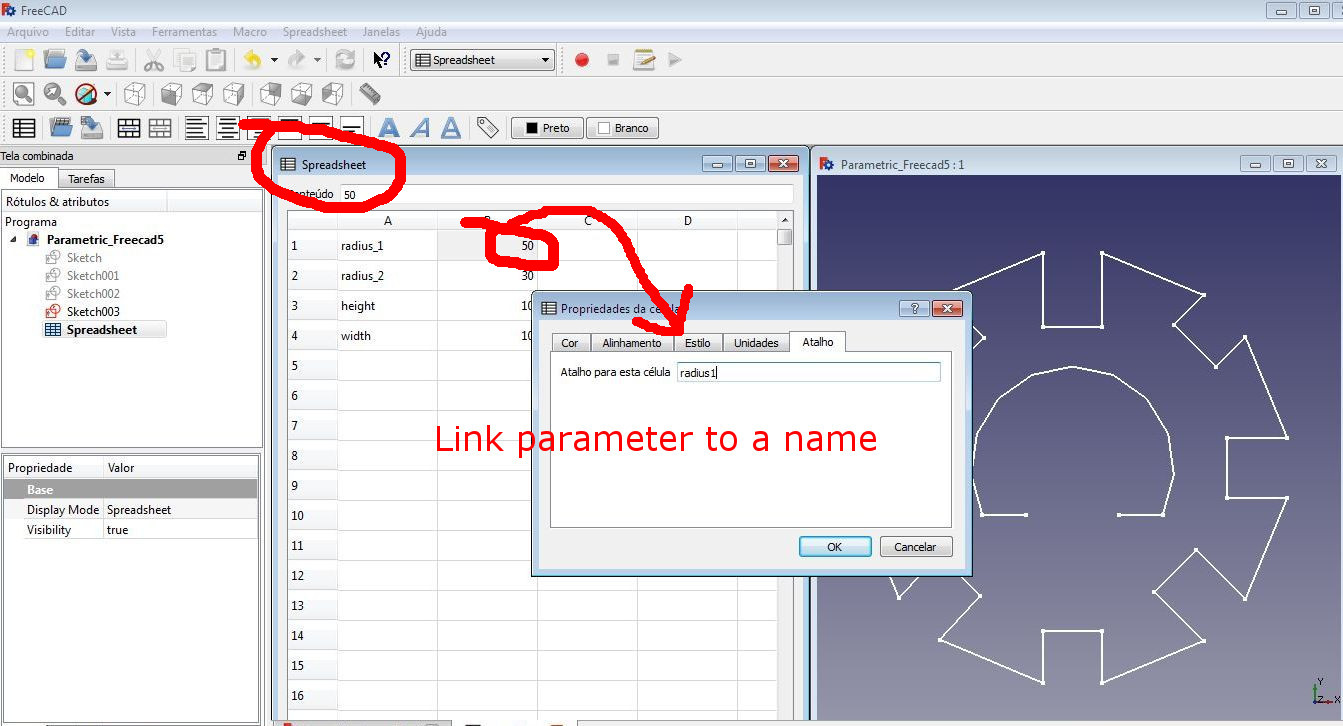
Task: Undo the last action
Action: [252, 60]
